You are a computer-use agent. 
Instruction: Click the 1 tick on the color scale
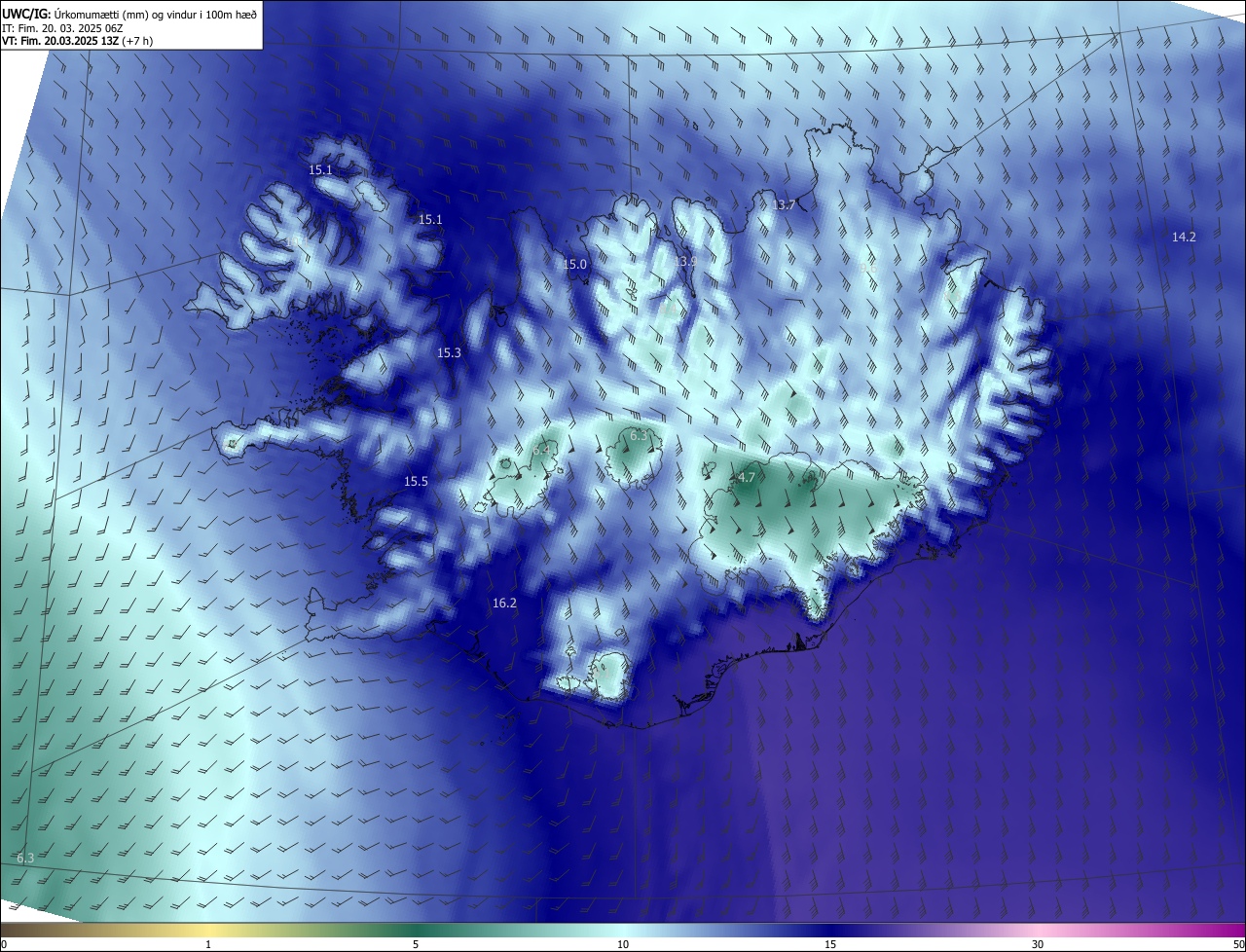coord(208,944)
